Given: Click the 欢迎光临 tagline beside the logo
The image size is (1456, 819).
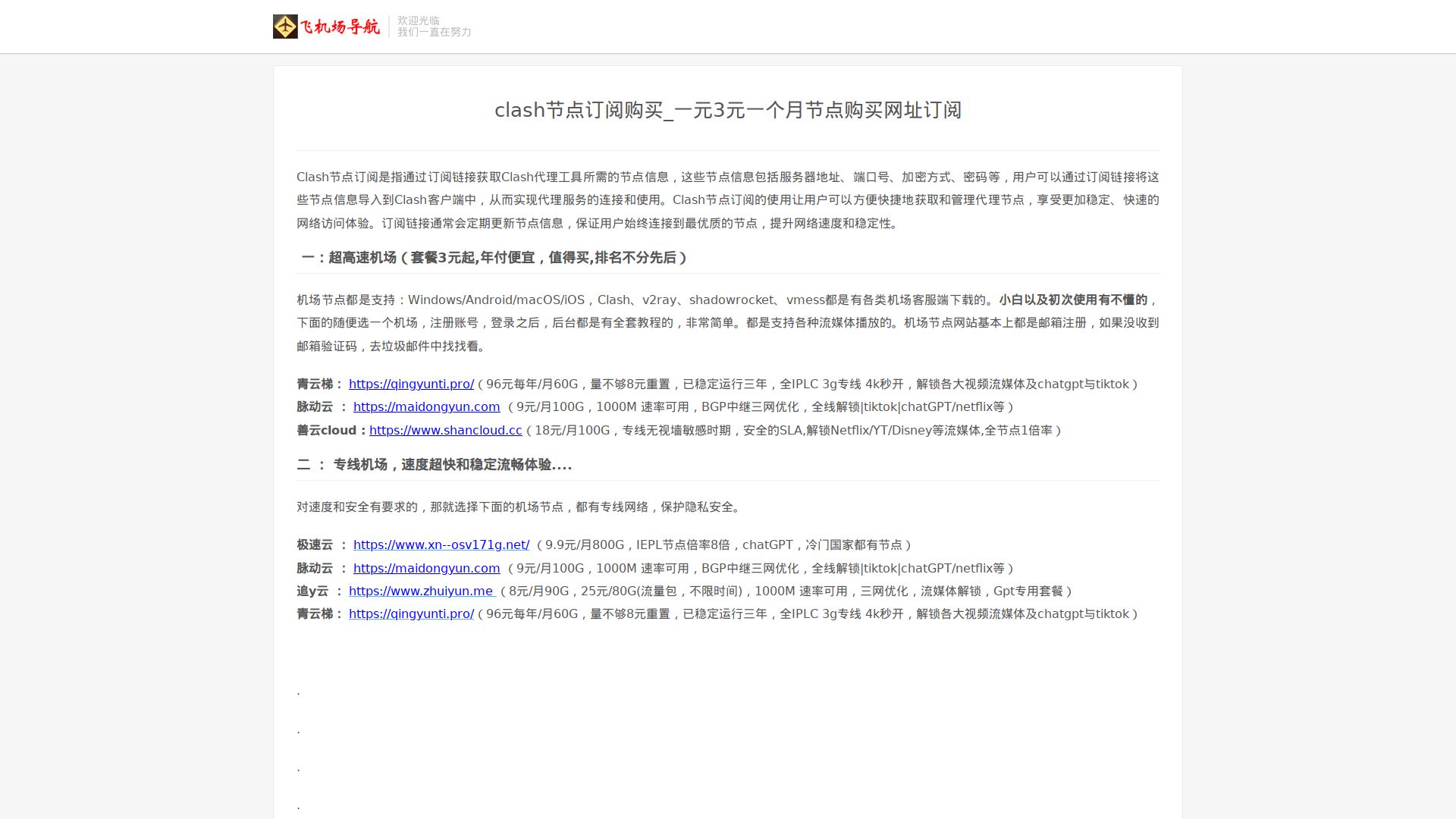Looking at the screenshot, I should click(x=419, y=20).
